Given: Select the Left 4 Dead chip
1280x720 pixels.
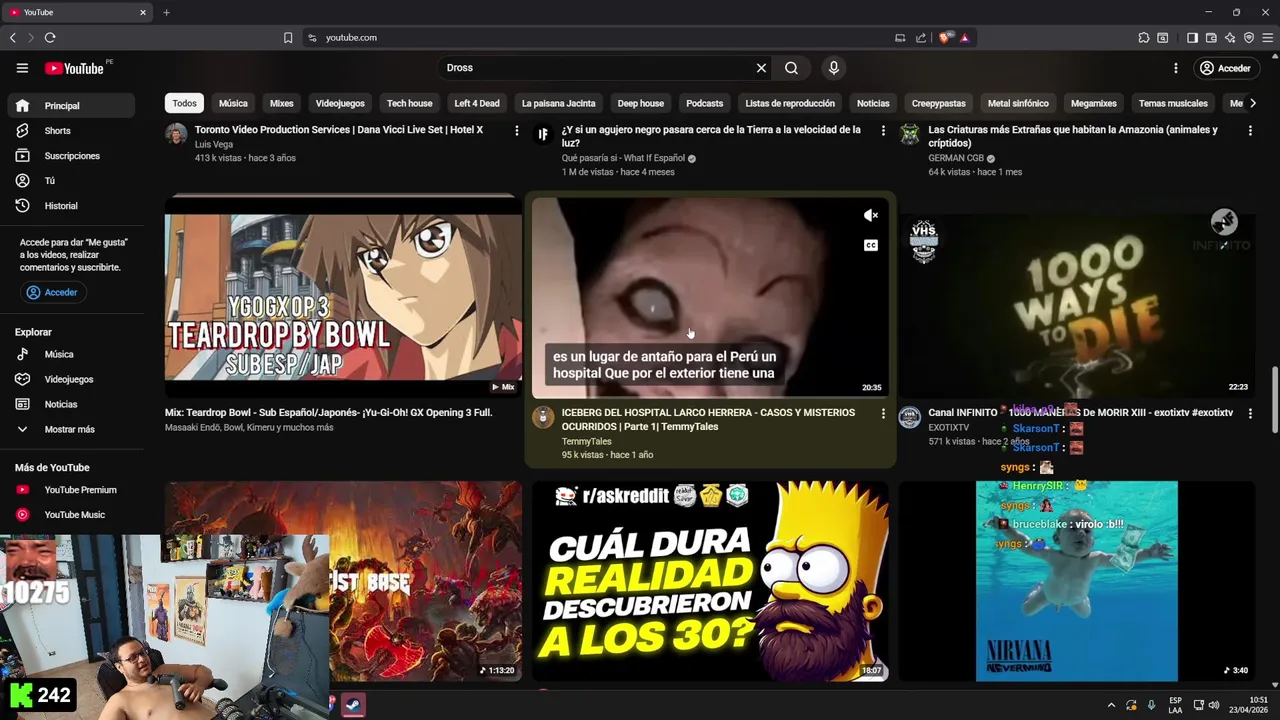Looking at the screenshot, I should click(x=477, y=103).
